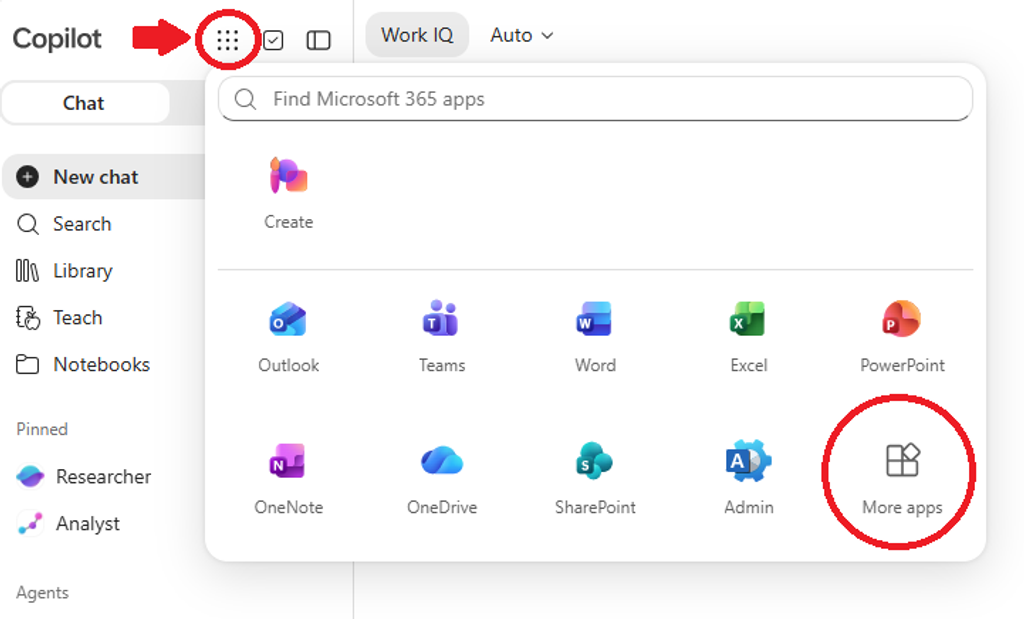1024x619 pixels.
Task: Launch the Create app
Action: (289, 193)
